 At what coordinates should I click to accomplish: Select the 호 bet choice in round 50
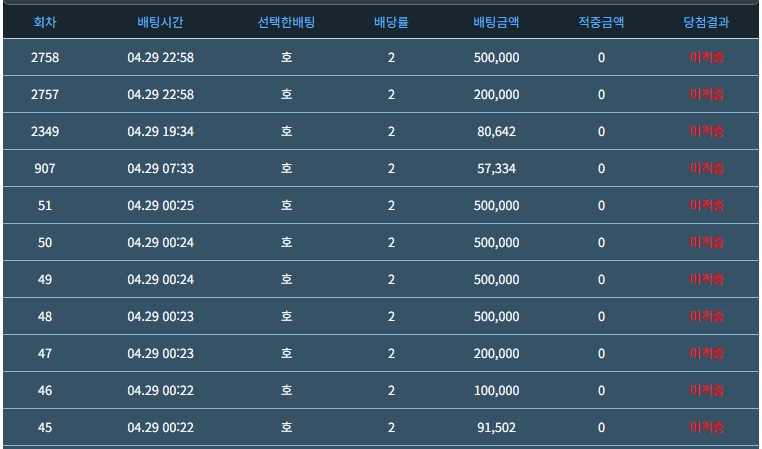pyautogui.click(x=286, y=243)
